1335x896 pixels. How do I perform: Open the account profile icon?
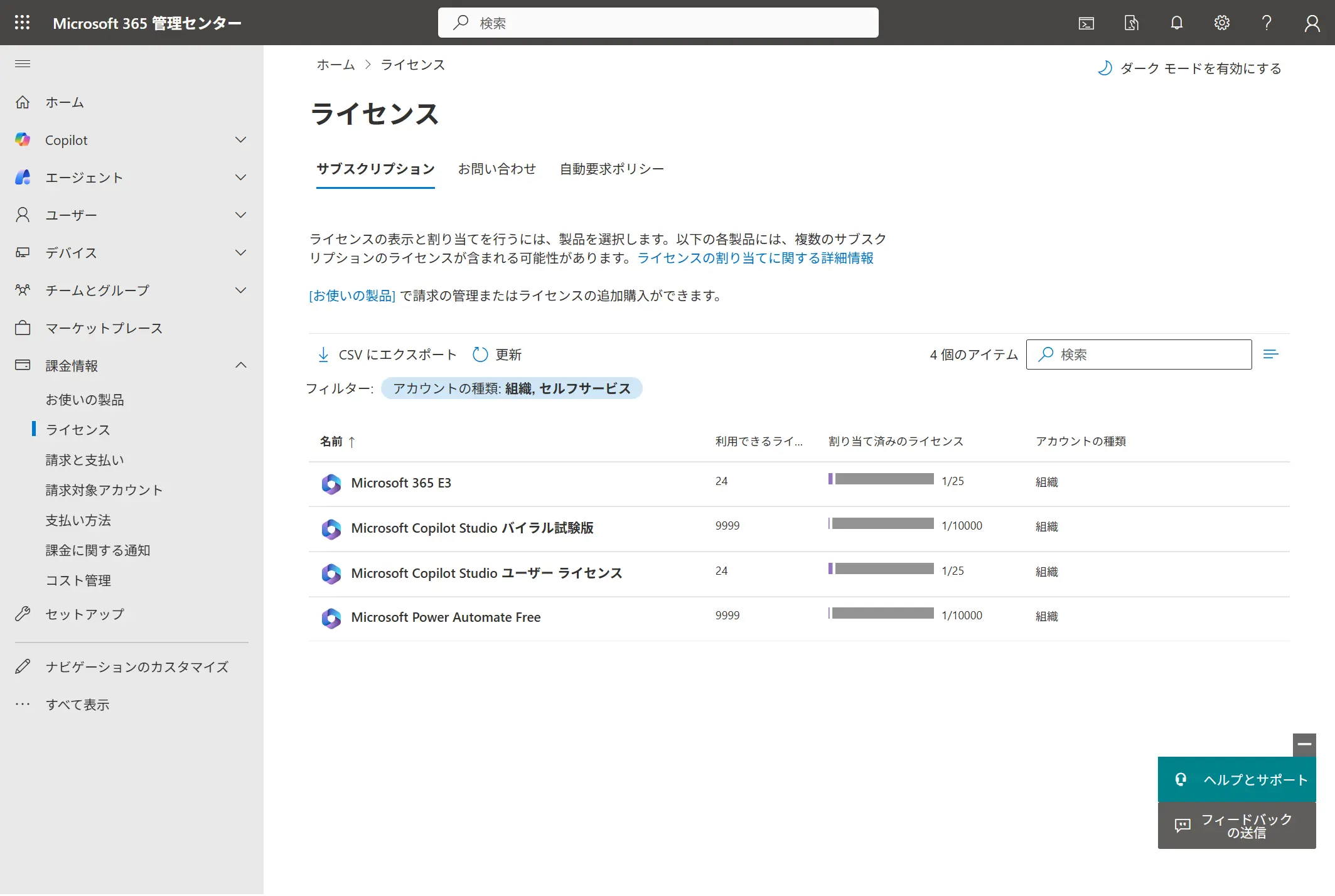(x=1312, y=23)
